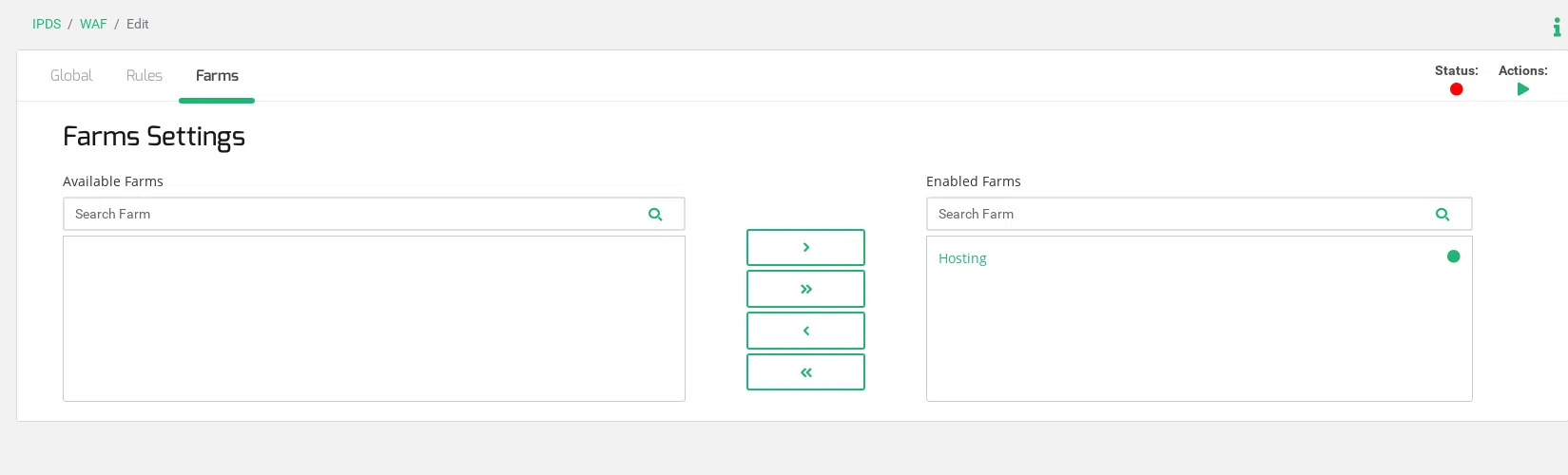1568x475 pixels.
Task: Remove all farms with double left chevron
Action: 805,372
